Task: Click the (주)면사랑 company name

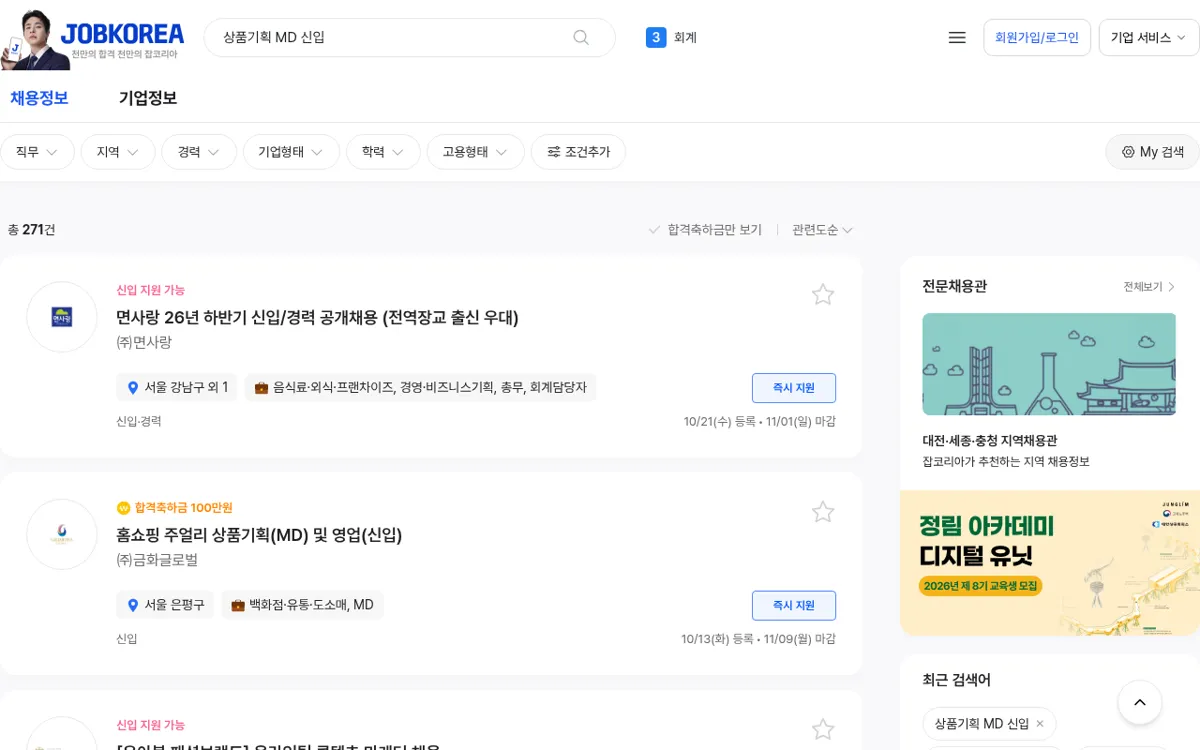Action: (x=144, y=342)
